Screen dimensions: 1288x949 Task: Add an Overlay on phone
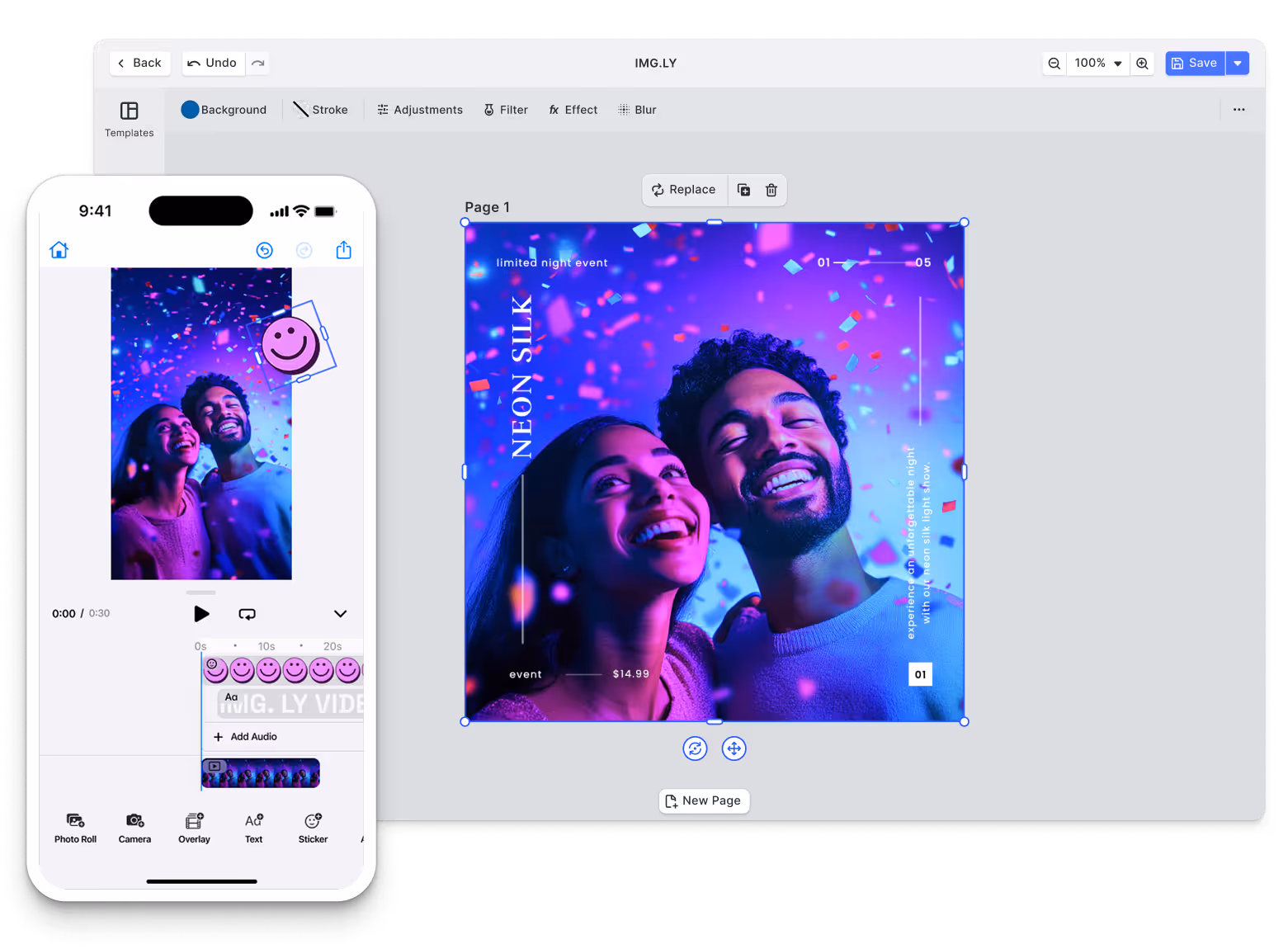(194, 829)
